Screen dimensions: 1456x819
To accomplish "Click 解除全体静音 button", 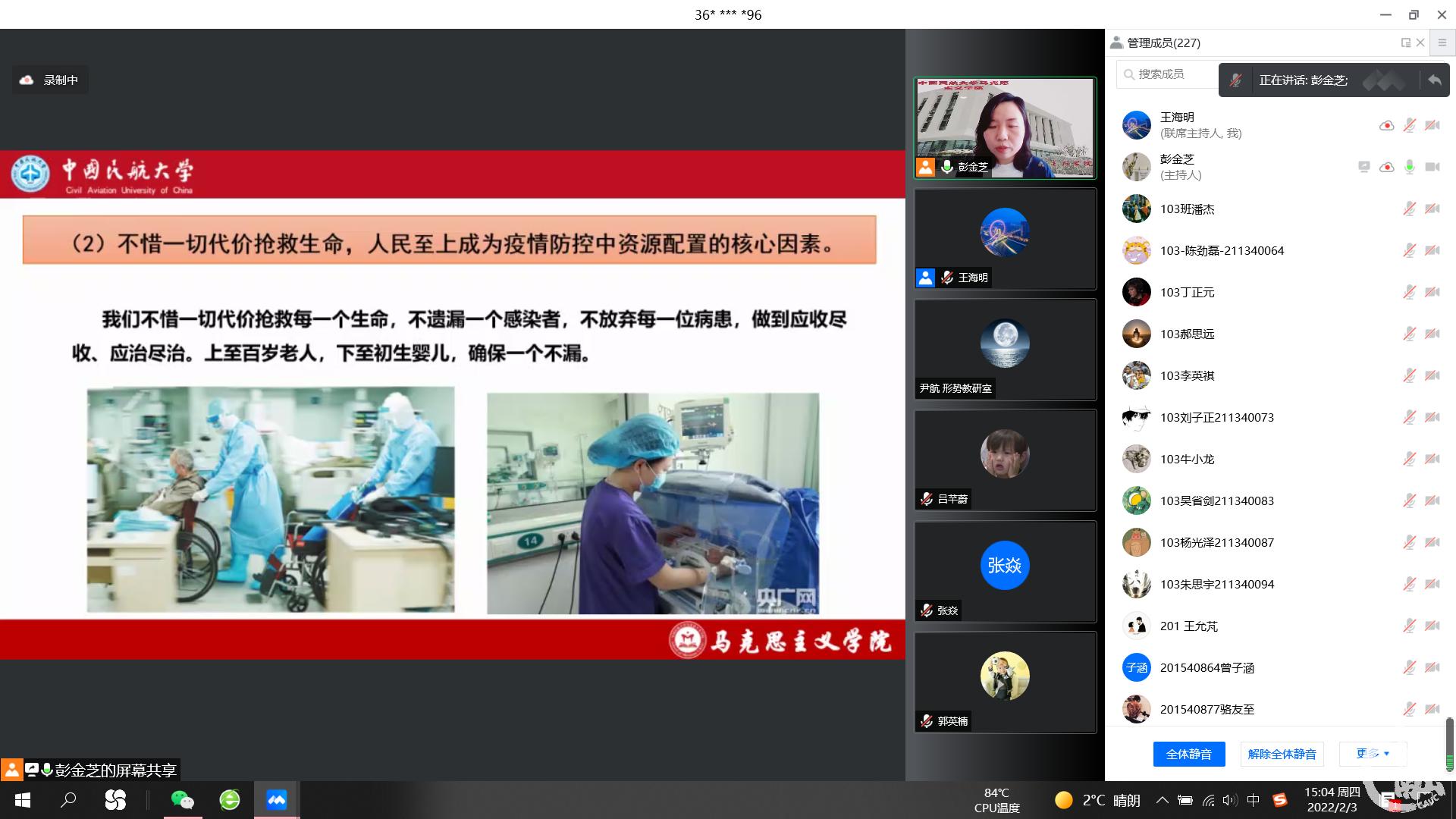I will tap(1282, 754).
